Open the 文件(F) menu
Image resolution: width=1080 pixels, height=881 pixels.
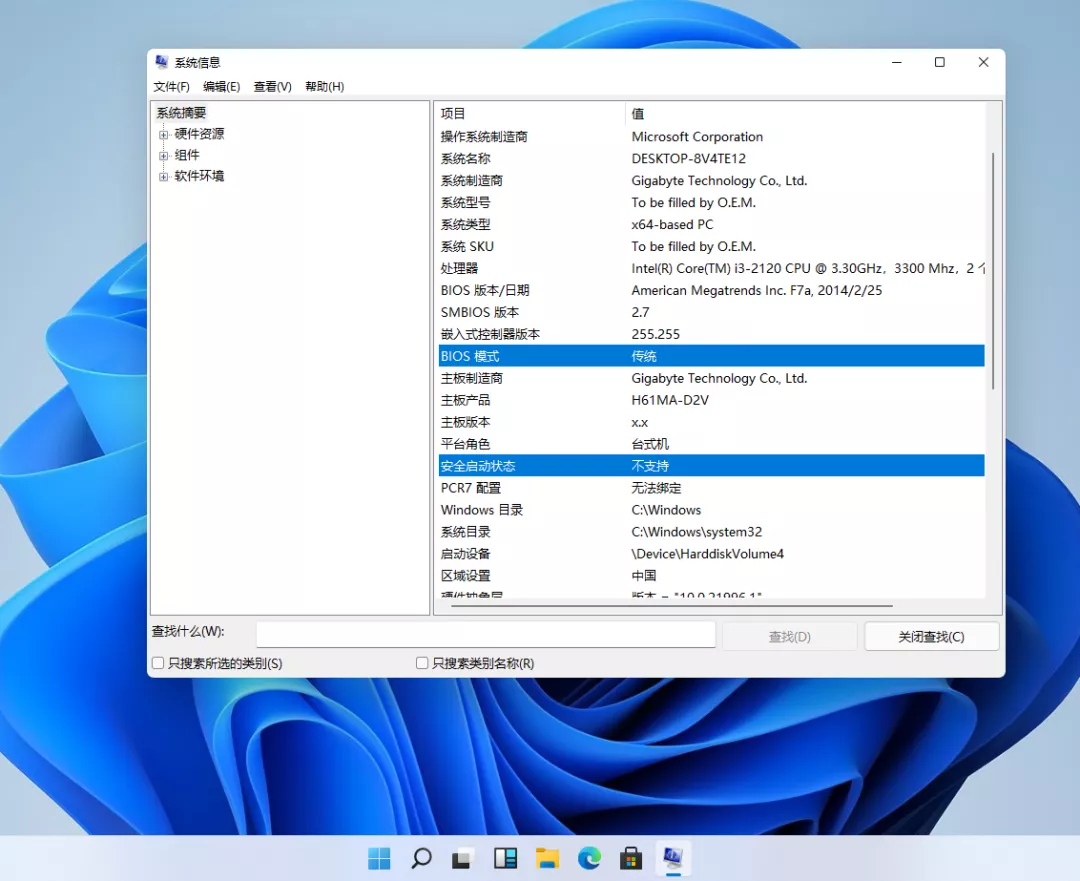tap(170, 87)
